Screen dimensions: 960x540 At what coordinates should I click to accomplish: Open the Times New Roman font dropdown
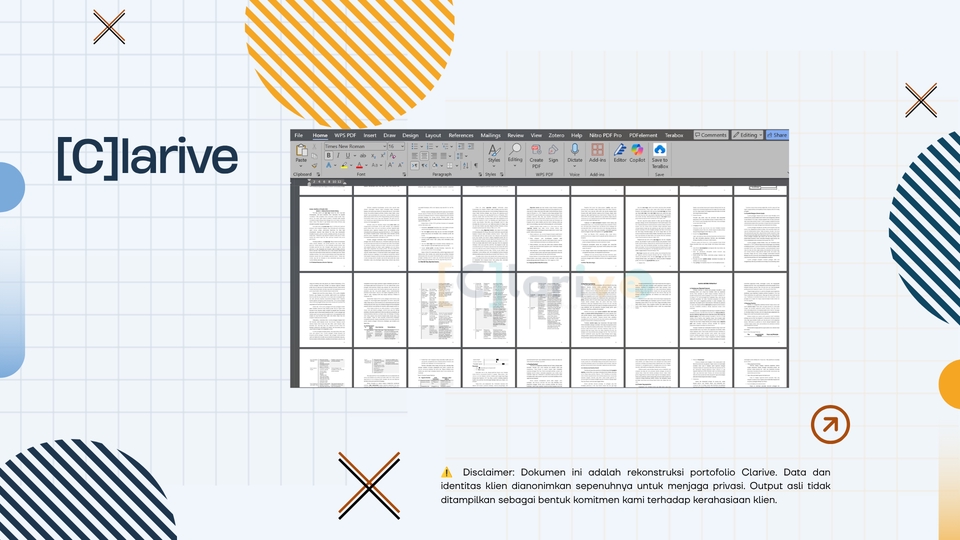355,146
